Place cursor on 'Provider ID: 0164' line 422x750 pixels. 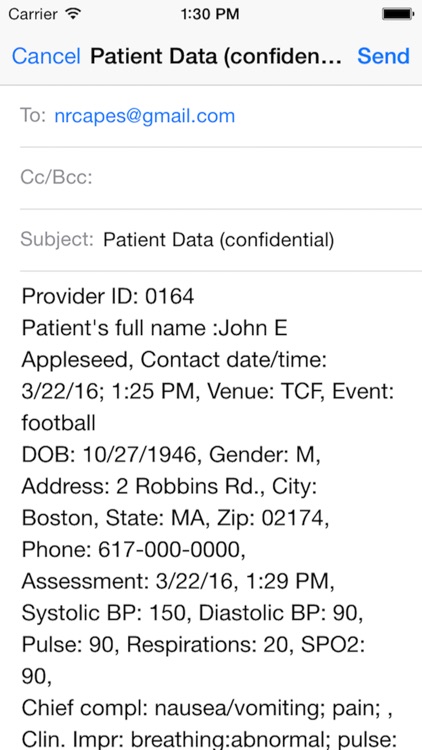108,297
